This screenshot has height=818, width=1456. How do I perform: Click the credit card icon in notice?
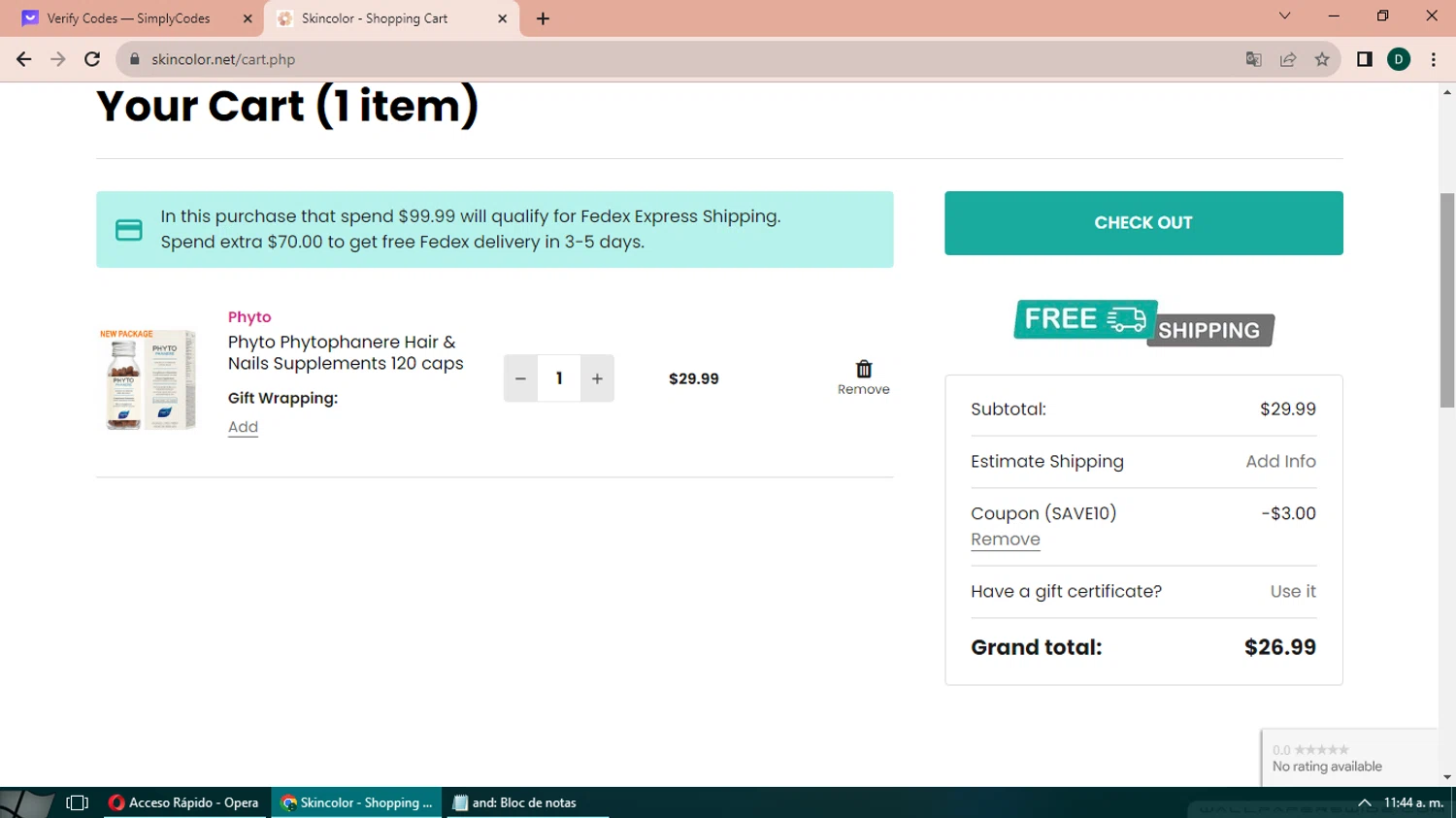click(129, 230)
